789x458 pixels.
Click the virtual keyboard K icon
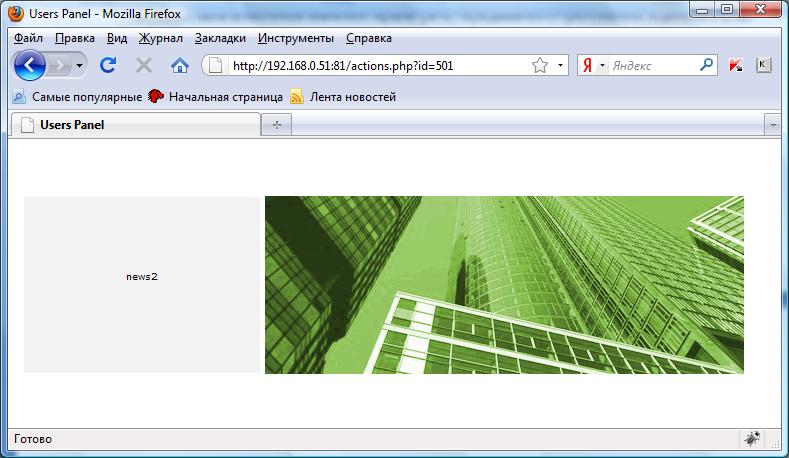tap(763, 65)
